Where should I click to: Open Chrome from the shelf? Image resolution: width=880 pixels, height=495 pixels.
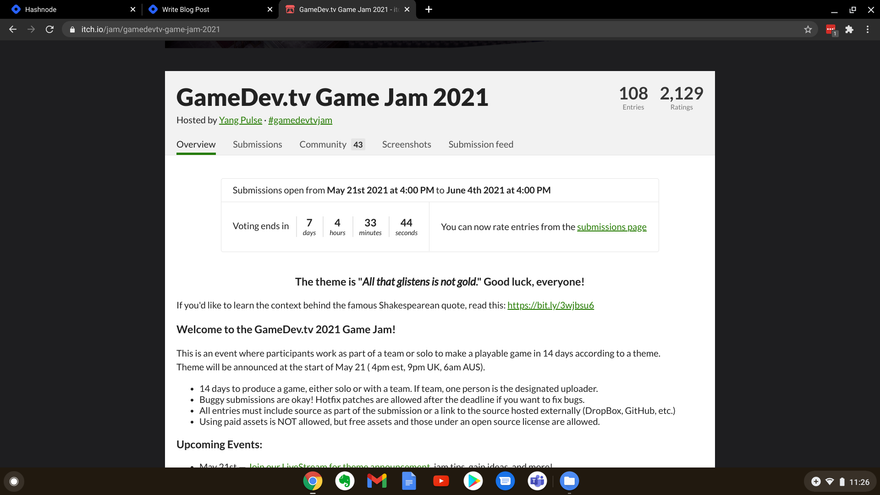(x=313, y=481)
